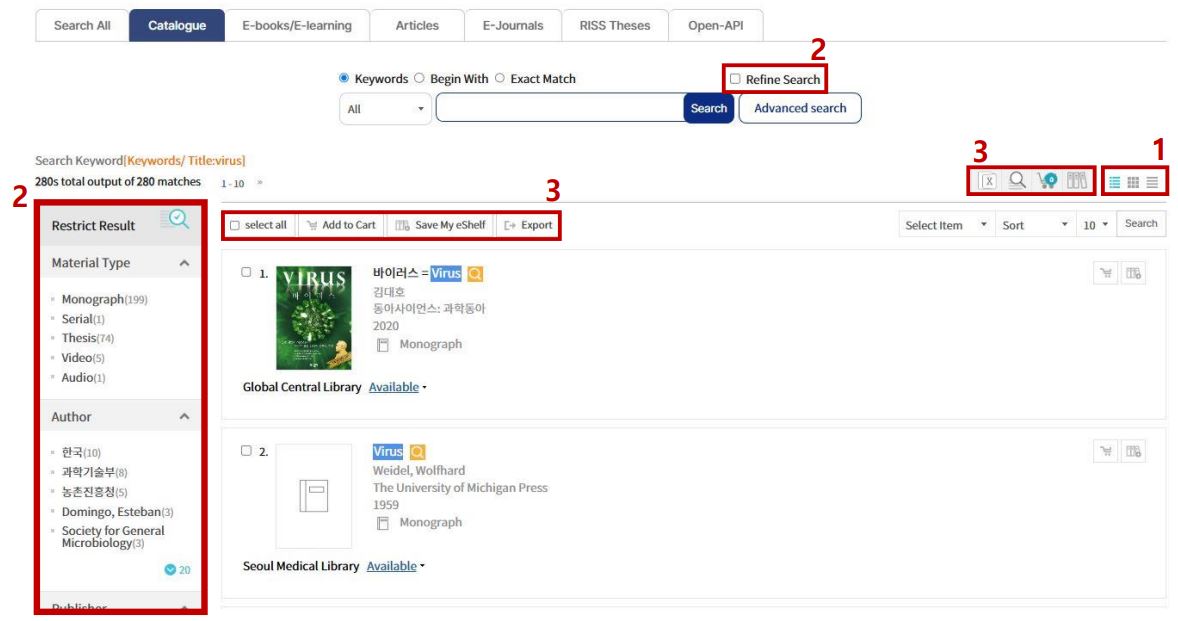Tick the select all checkbox
This screenshot has height=621, width=1178.
pos(235,225)
